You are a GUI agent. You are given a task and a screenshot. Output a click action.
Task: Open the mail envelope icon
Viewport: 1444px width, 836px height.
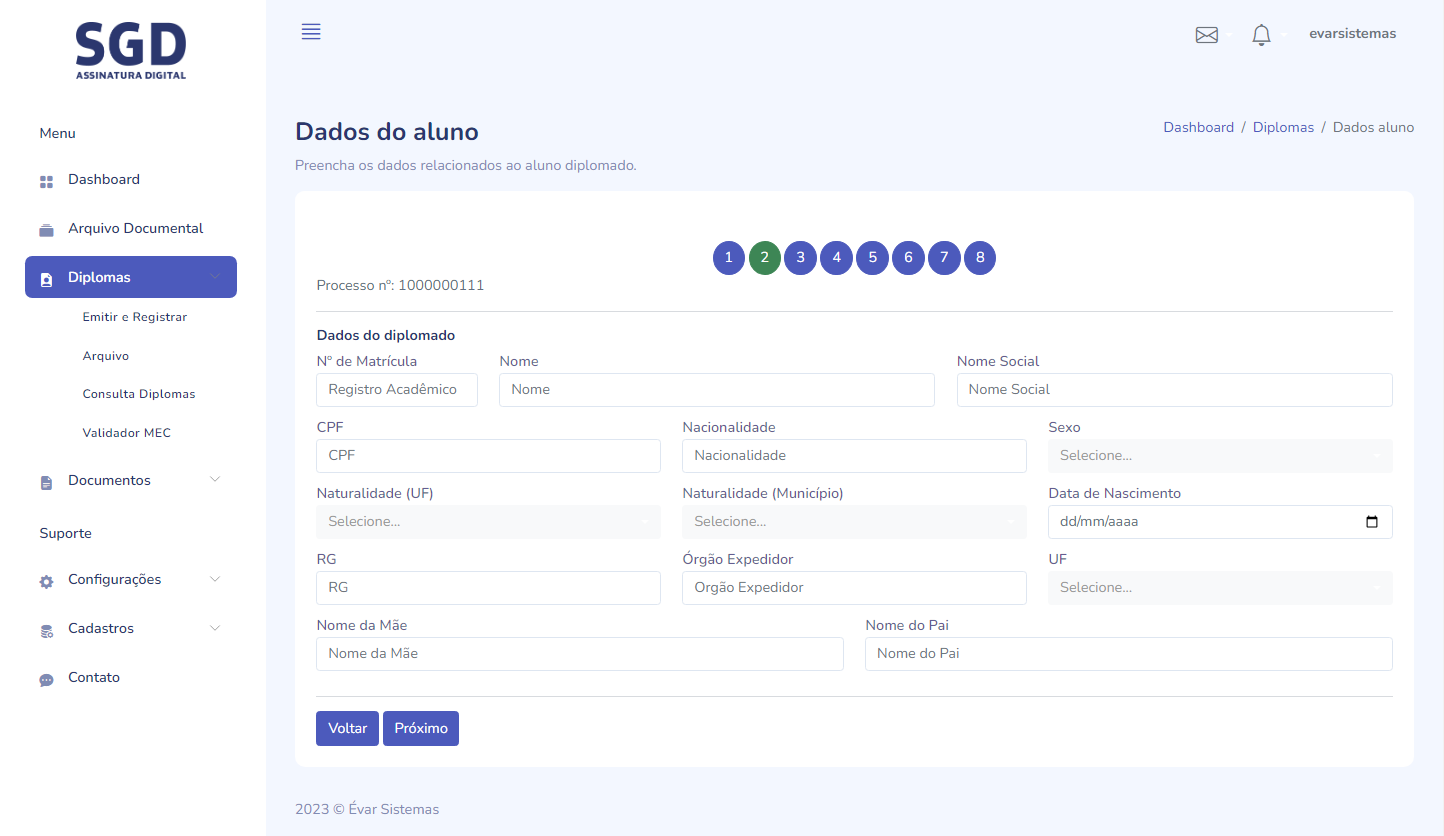pos(1207,35)
